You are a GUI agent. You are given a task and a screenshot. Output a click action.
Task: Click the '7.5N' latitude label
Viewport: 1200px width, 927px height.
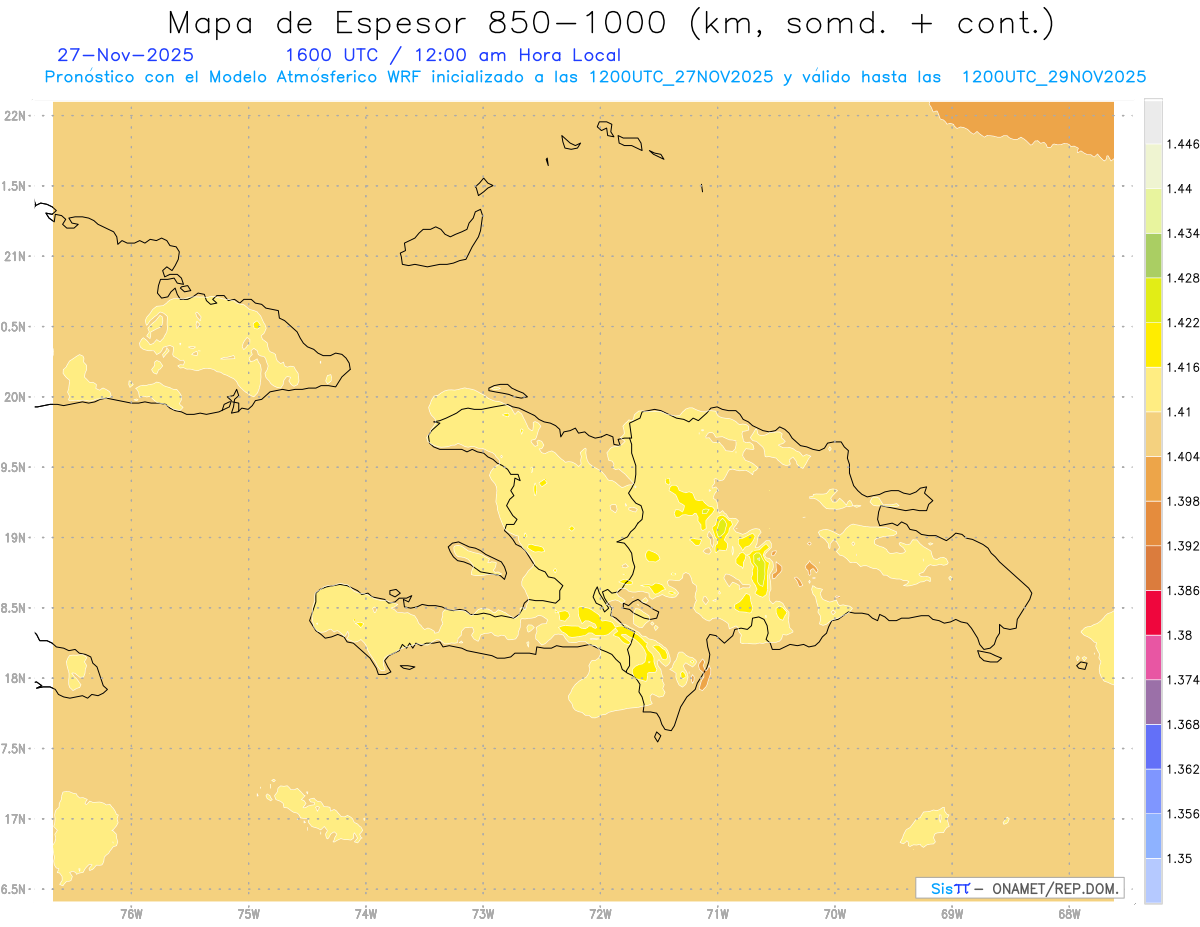coord(15,749)
